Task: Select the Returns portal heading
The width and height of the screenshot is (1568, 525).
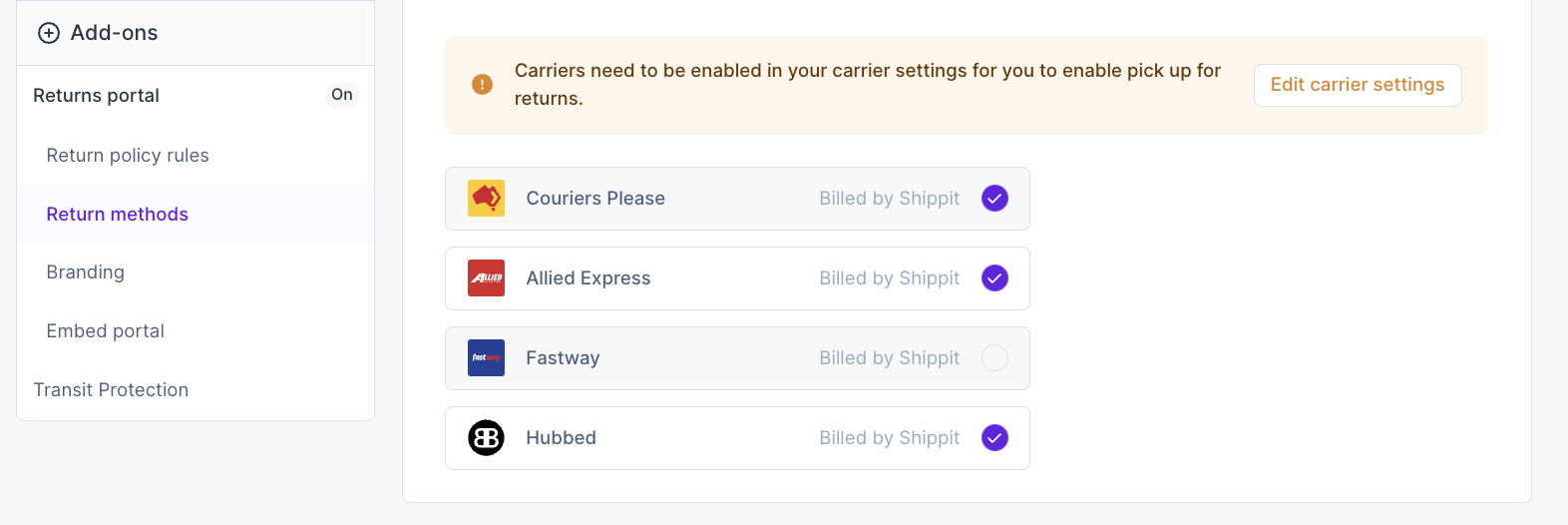Action: [x=97, y=96]
